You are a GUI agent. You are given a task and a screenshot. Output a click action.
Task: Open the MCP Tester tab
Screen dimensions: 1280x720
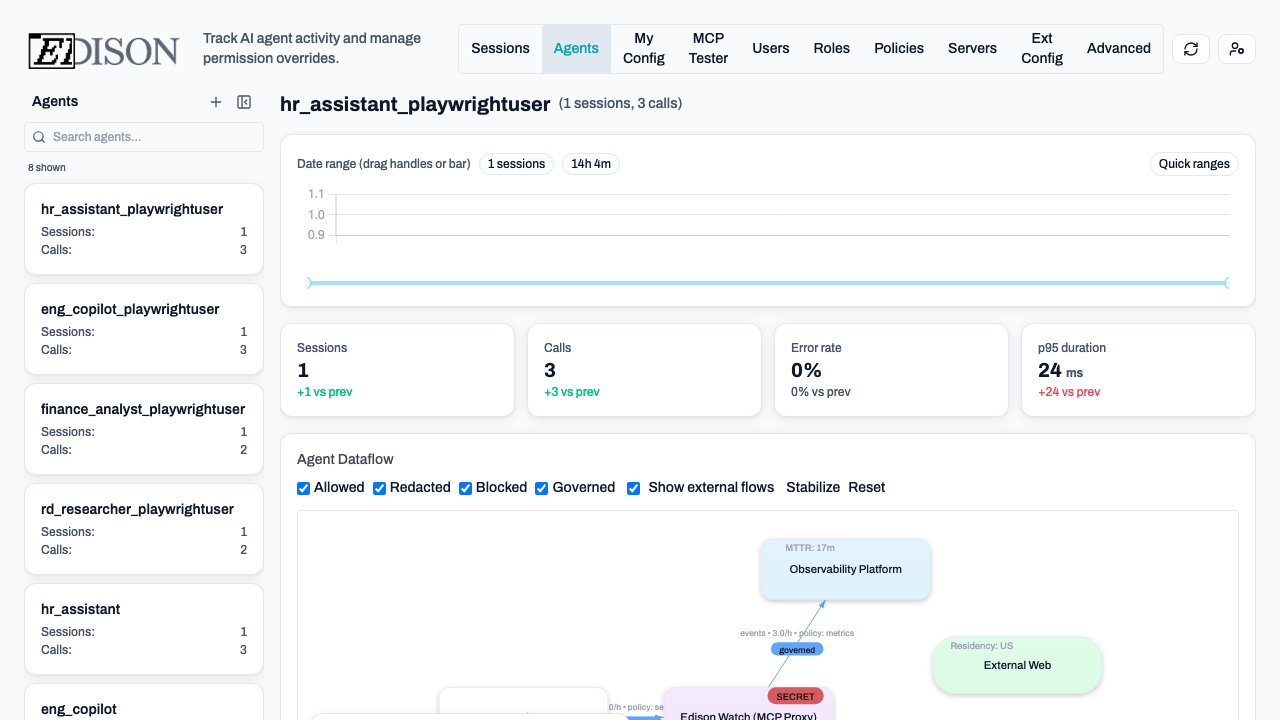point(708,48)
